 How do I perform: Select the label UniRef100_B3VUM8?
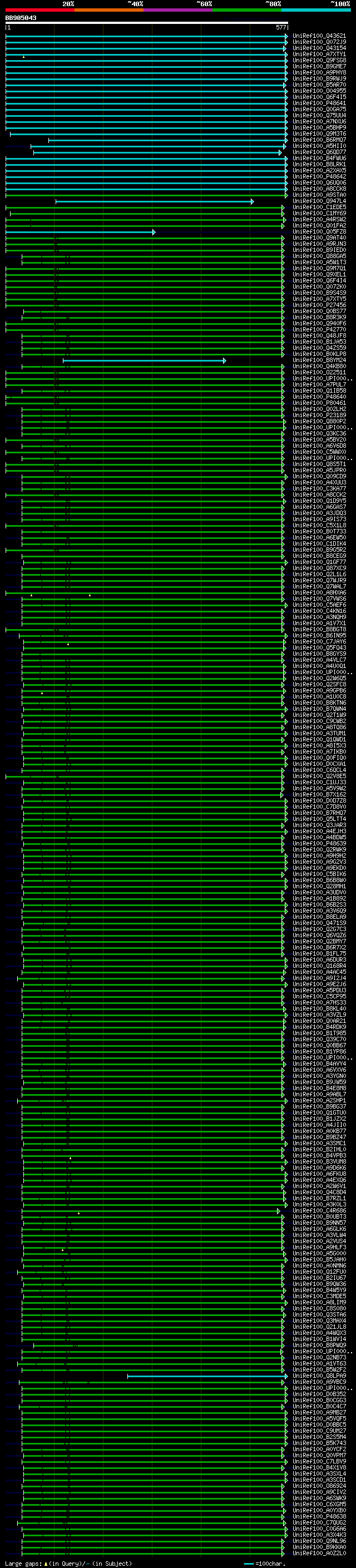319,1161
